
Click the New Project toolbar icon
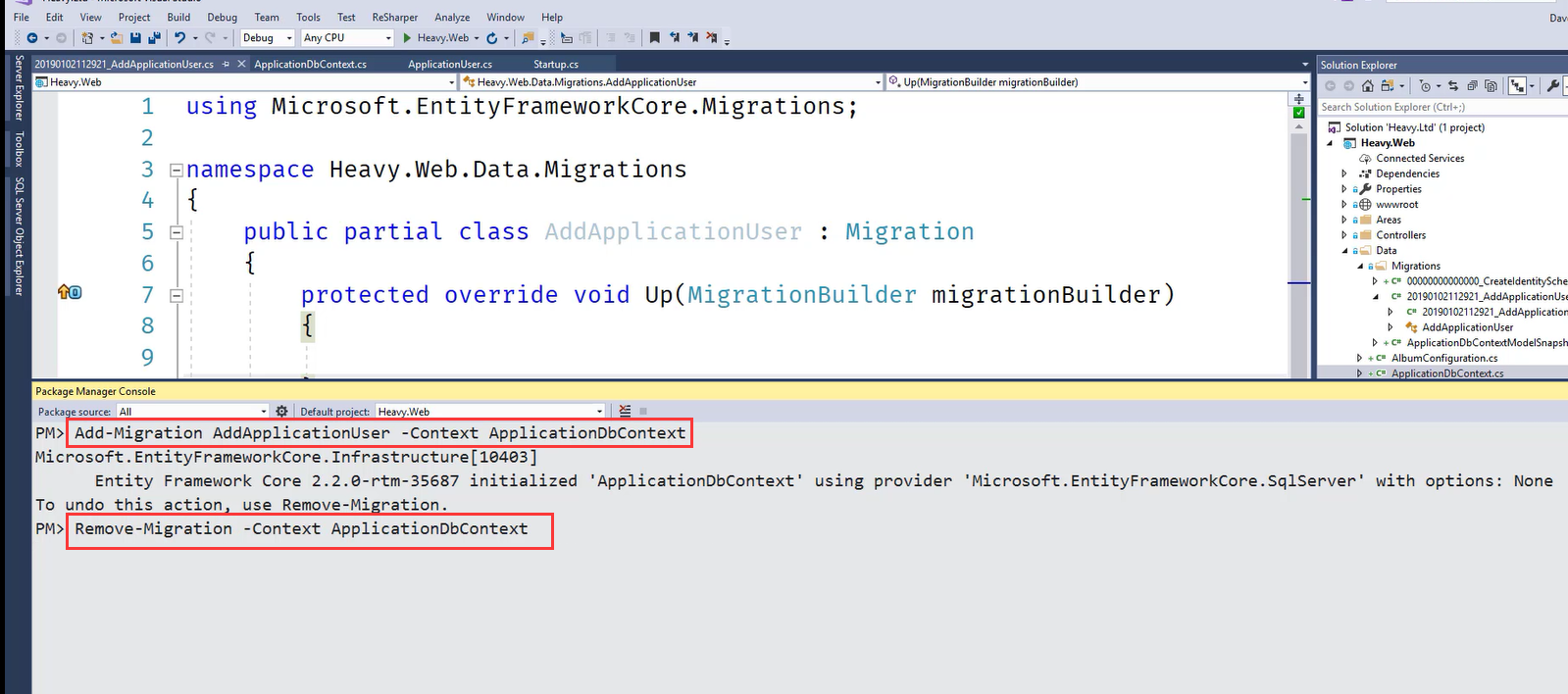pyautogui.click(x=88, y=38)
